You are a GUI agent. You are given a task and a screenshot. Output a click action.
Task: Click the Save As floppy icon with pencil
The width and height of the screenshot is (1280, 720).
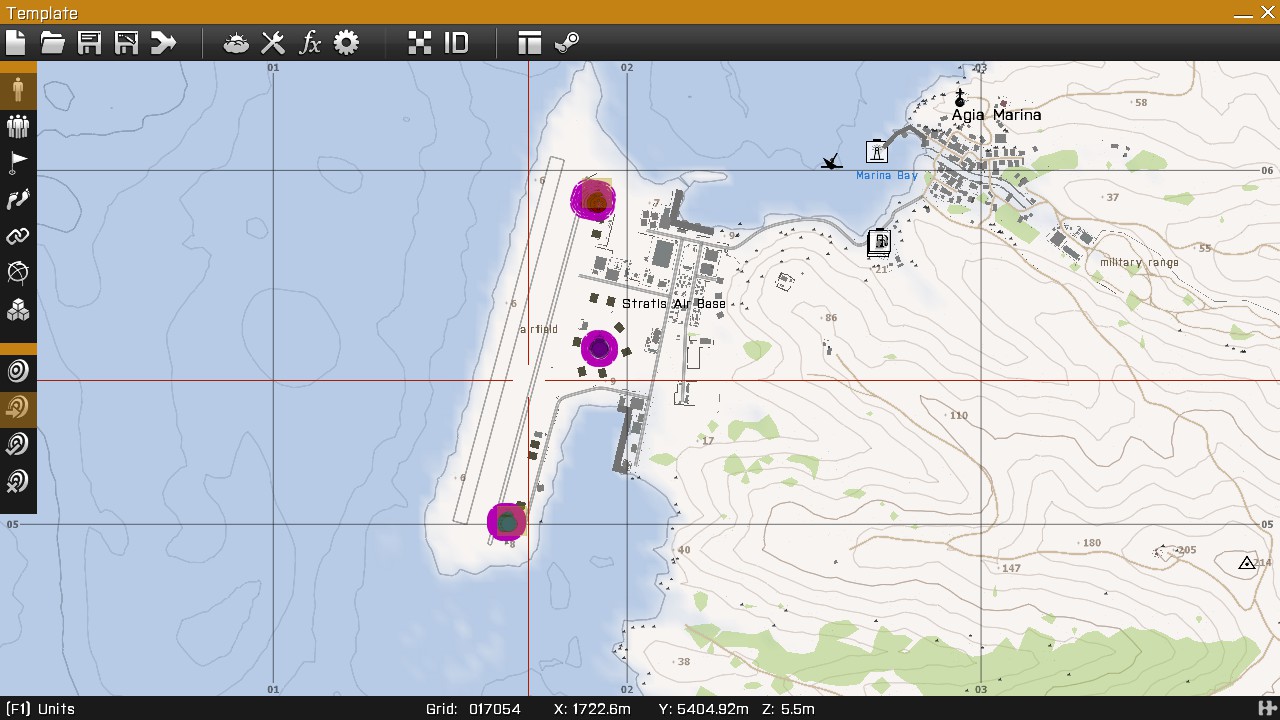[x=127, y=42]
